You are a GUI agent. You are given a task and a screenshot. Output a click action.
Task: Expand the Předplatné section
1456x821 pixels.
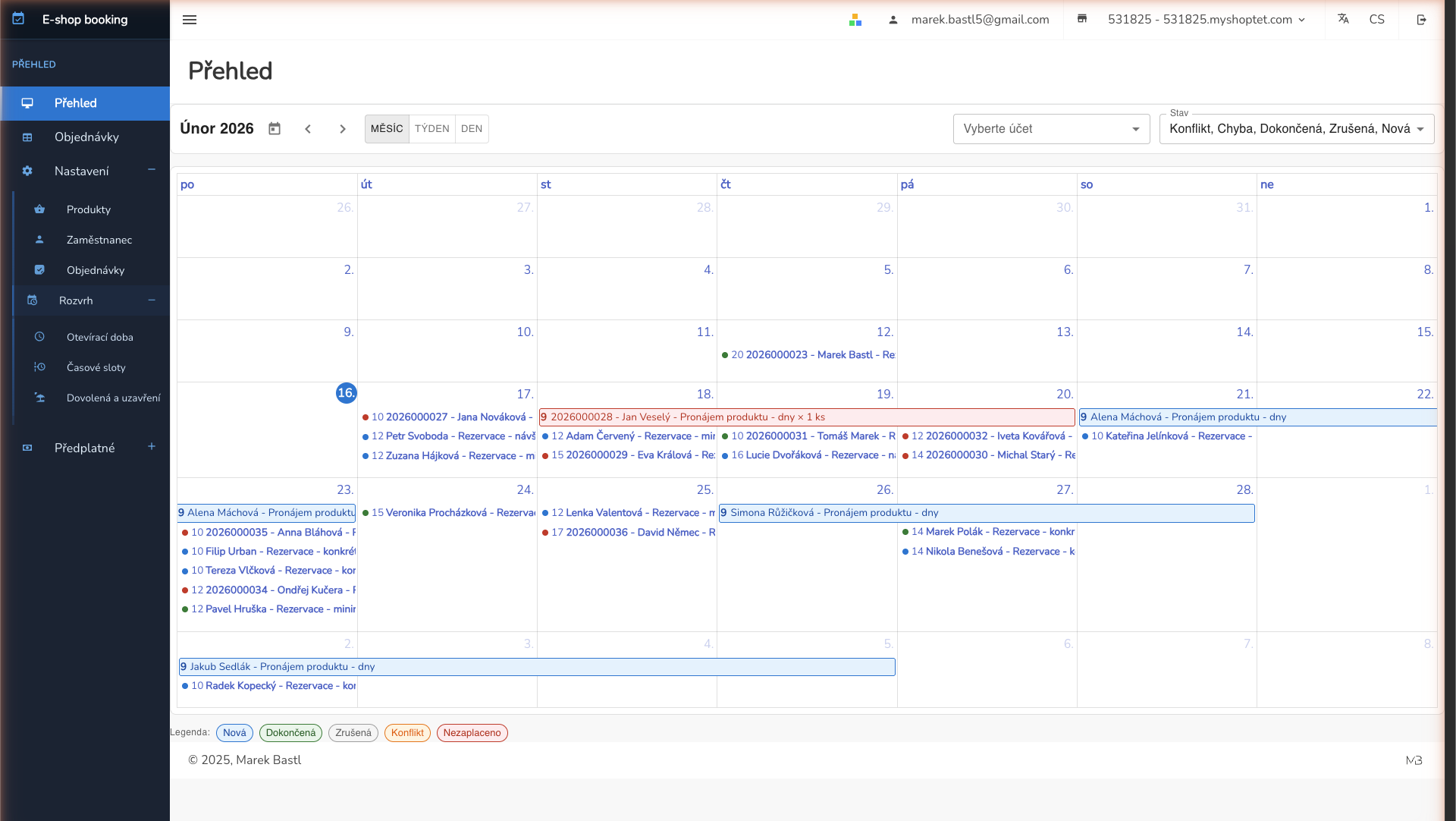click(x=151, y=447)
